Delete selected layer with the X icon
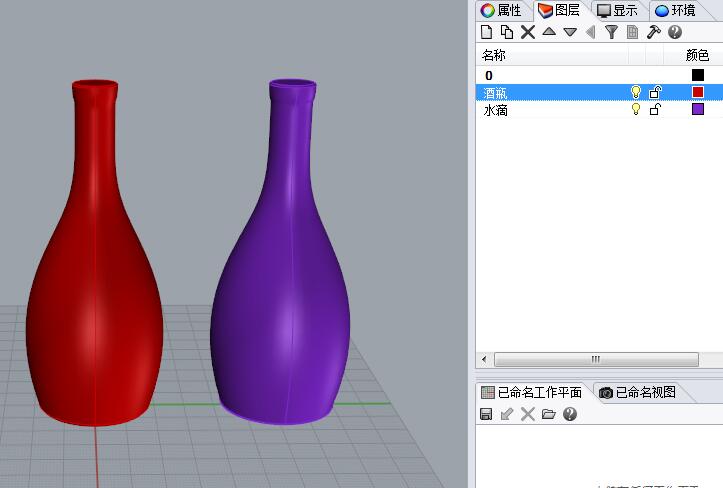 click(x=528, y=32)
